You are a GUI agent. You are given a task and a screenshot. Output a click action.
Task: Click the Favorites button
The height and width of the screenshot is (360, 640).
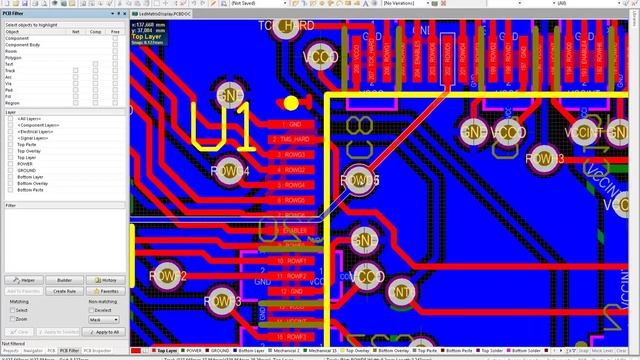pos(106,291)
